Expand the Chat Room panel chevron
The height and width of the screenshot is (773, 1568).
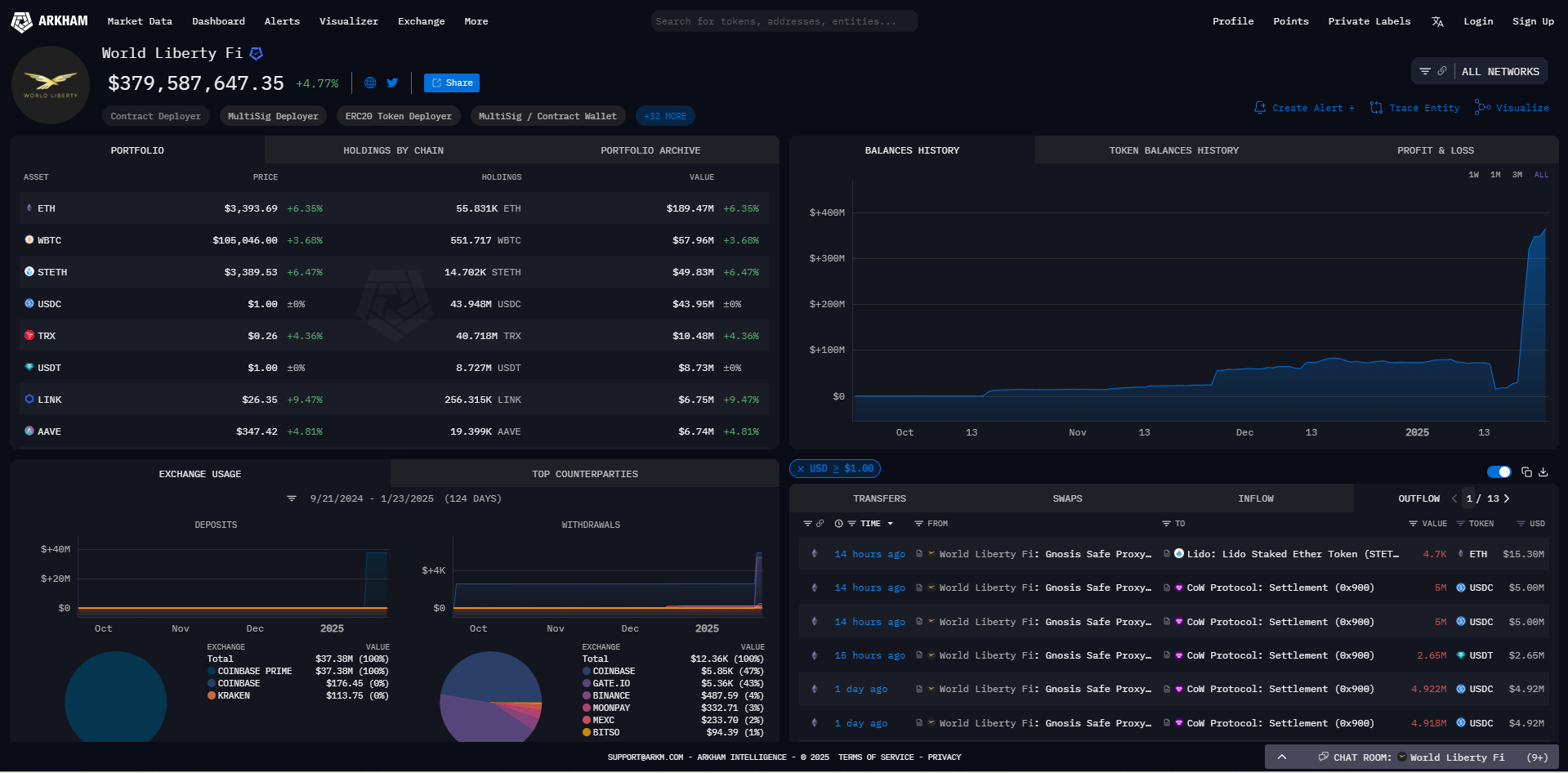click(x=1282, y=757)
